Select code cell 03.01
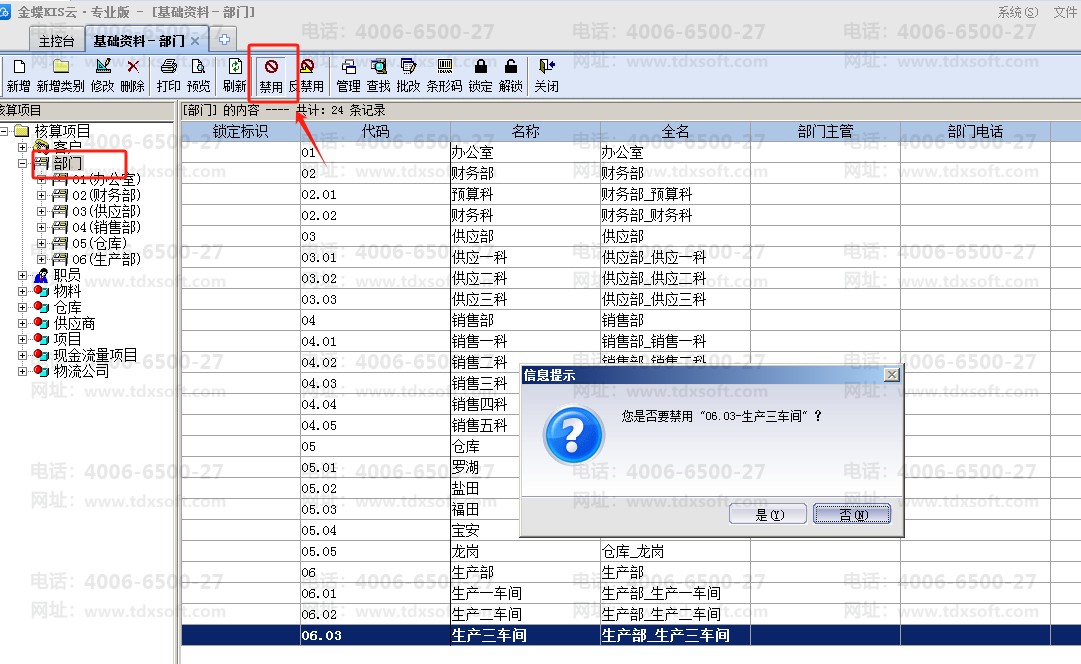 coord(375,257)
